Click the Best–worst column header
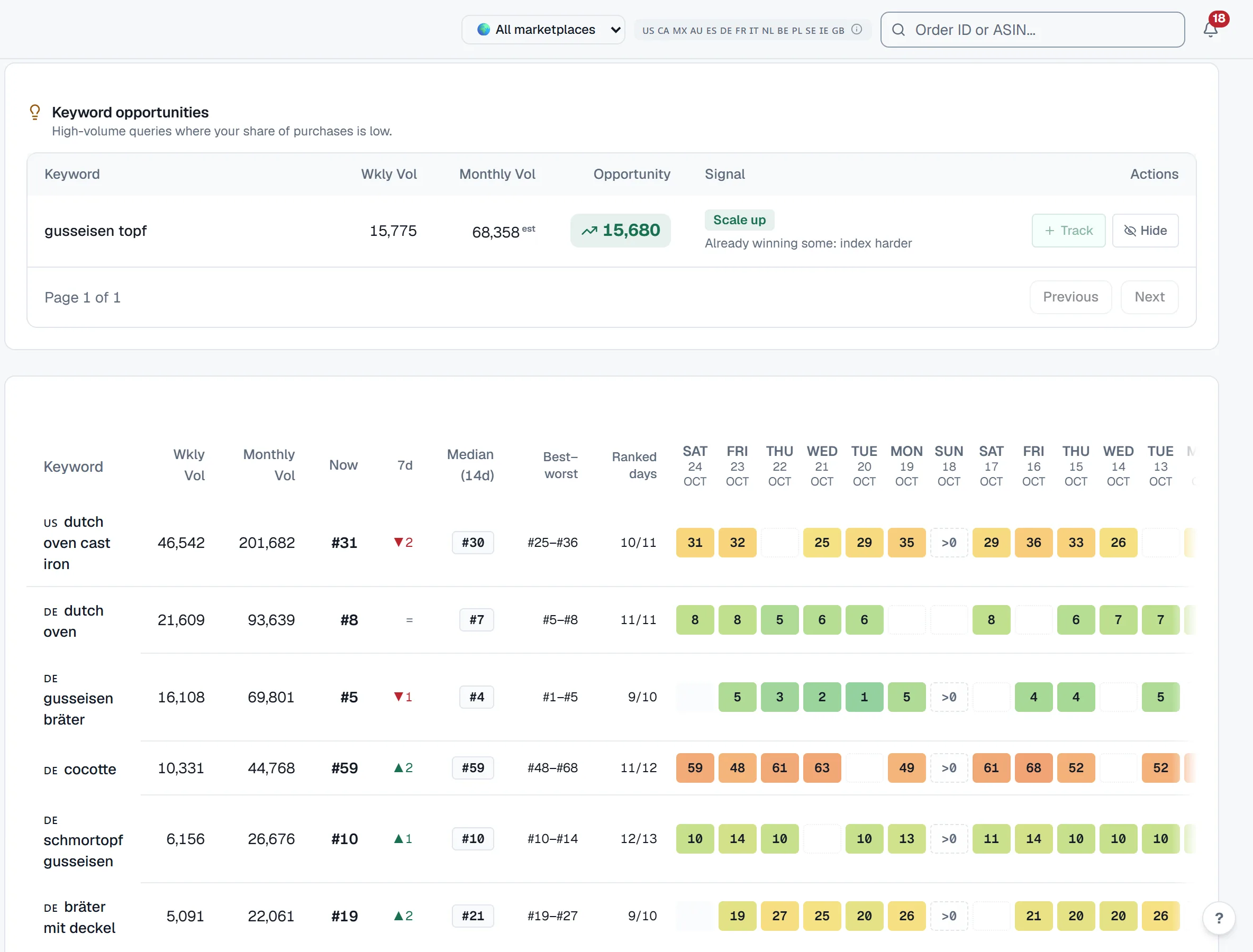Image resolution: width=1253 pixels, height=952 pixels. pyautogui.click(x=560, y=465)
